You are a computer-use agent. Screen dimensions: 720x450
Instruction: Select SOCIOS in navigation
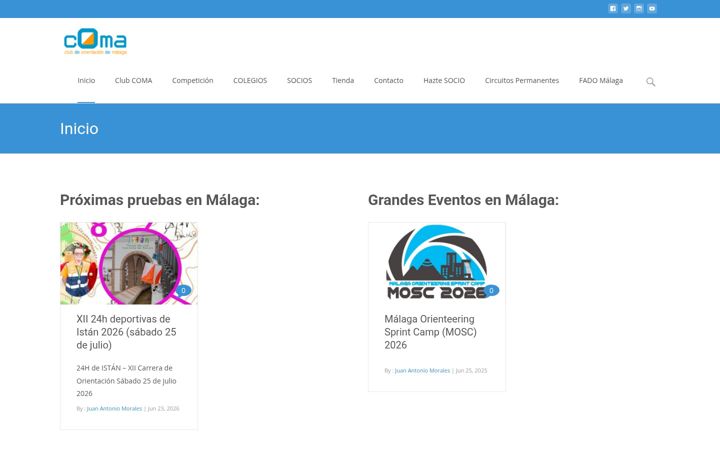pos(299,80)
